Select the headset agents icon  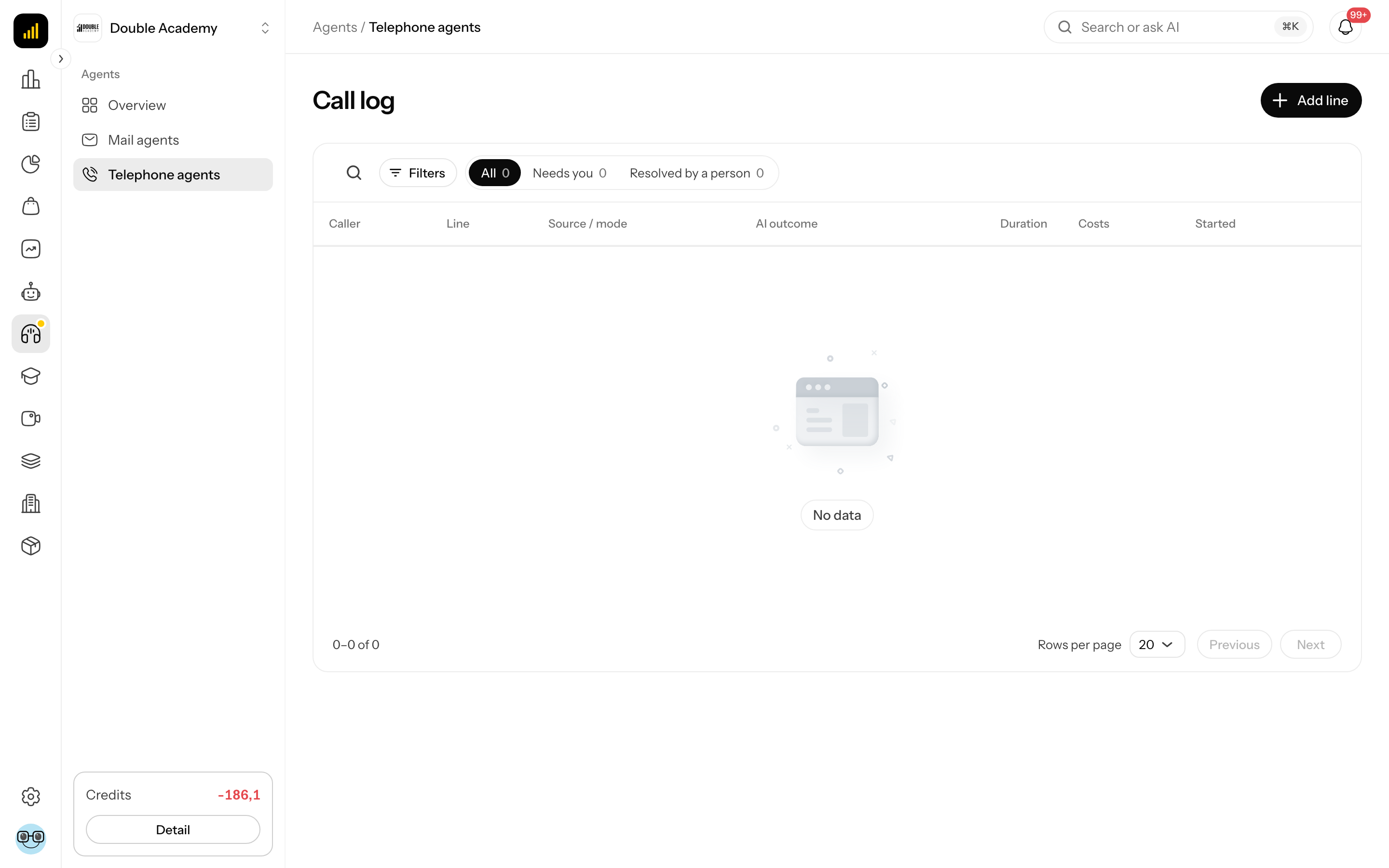30,334
